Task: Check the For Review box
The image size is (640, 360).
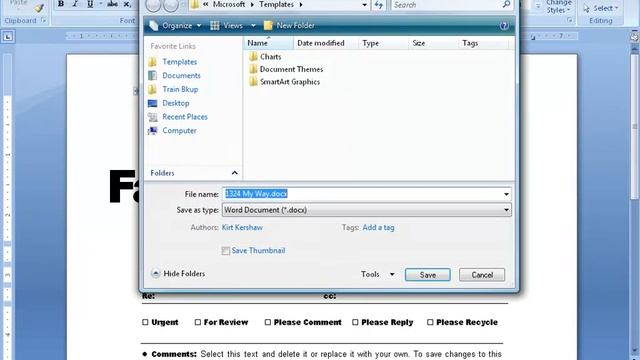Action: point(198,322)
